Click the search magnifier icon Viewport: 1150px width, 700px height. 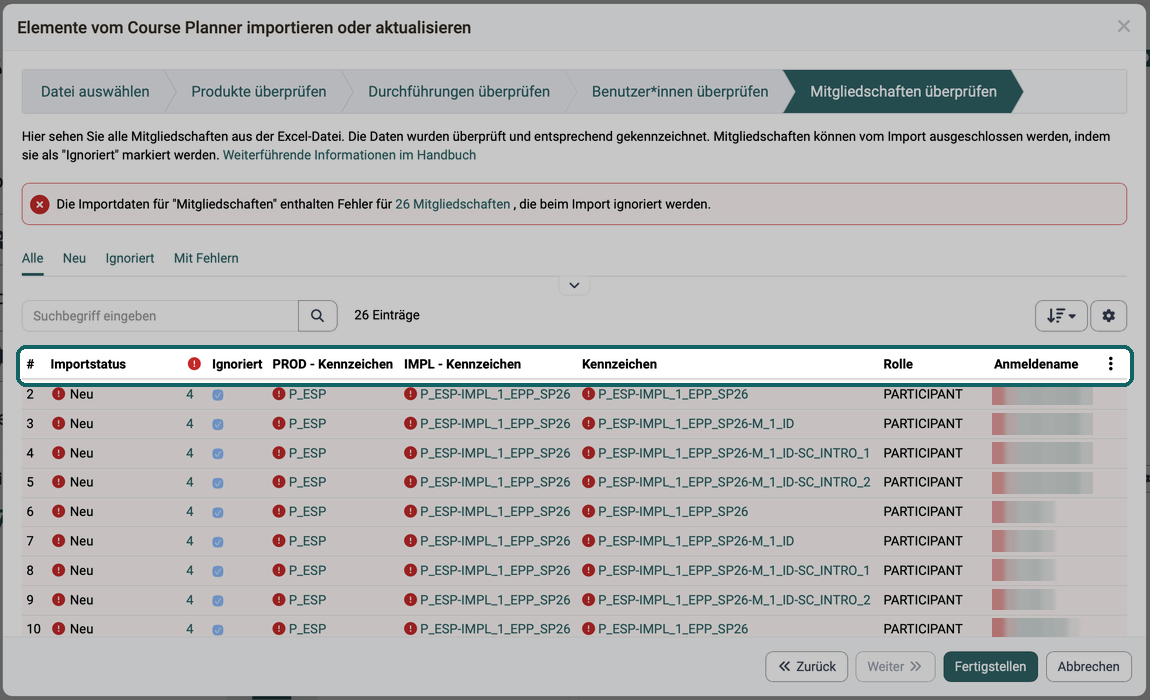(318, 316)
